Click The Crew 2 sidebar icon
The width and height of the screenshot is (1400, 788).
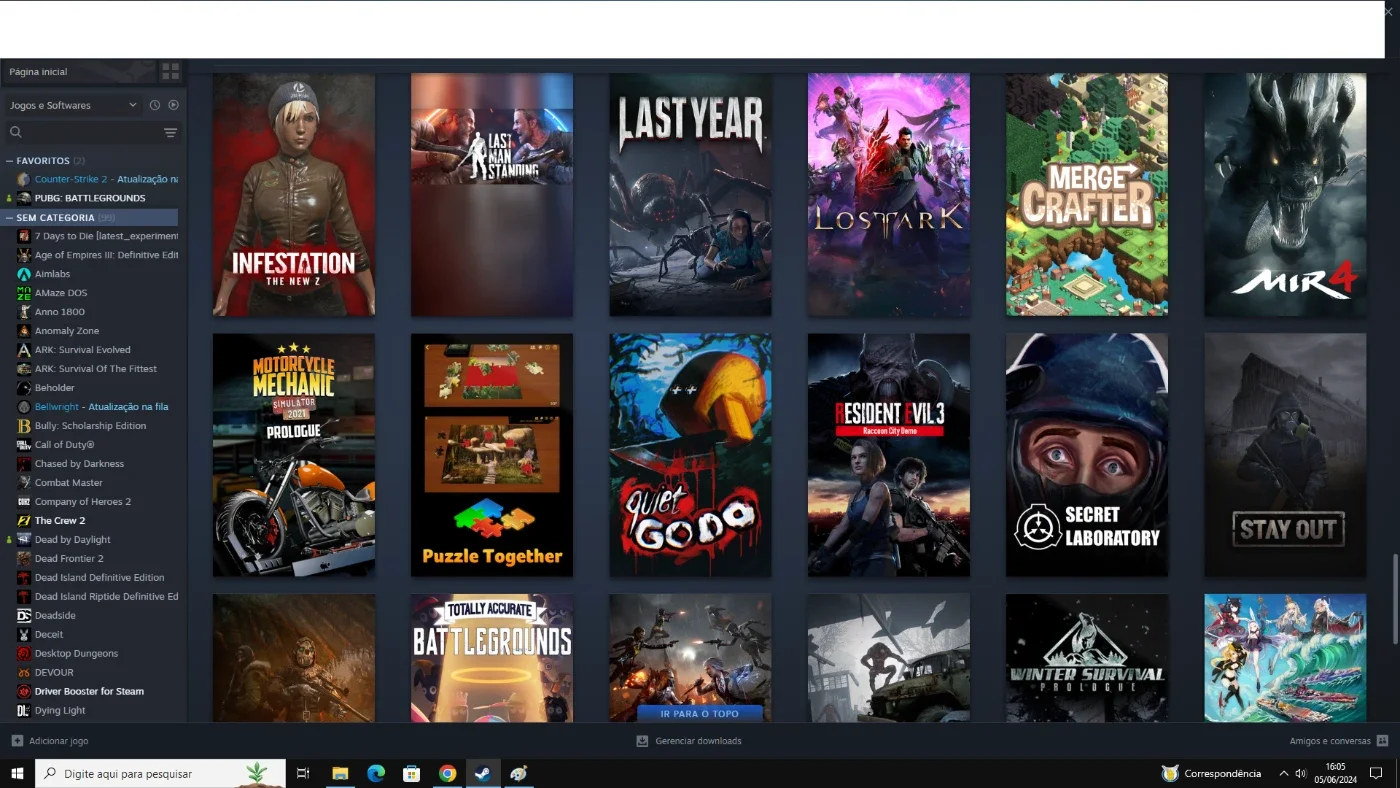[x=24, y=521]
